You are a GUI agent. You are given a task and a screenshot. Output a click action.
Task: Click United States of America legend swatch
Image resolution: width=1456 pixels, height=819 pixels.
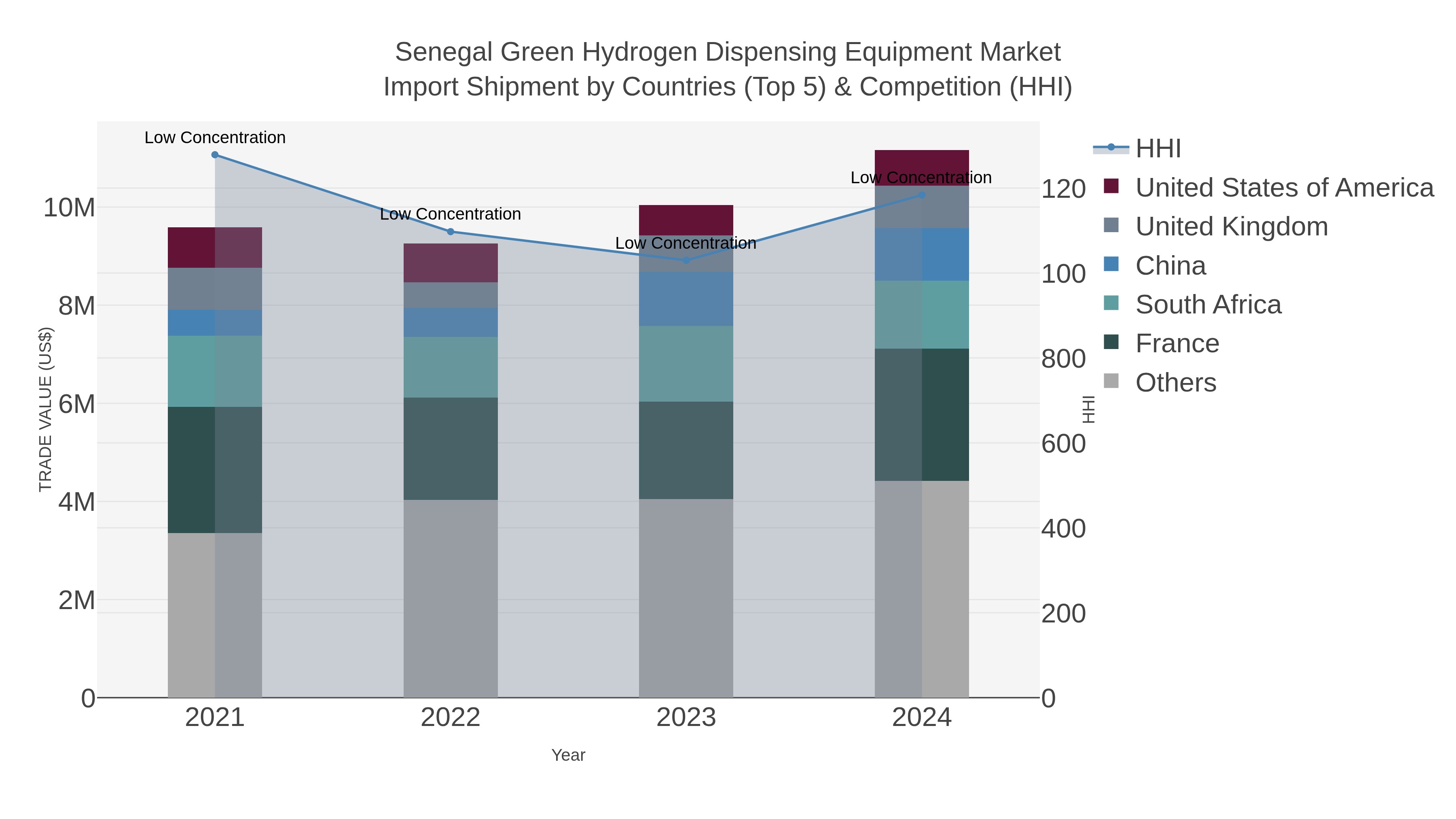(1111, 186)
